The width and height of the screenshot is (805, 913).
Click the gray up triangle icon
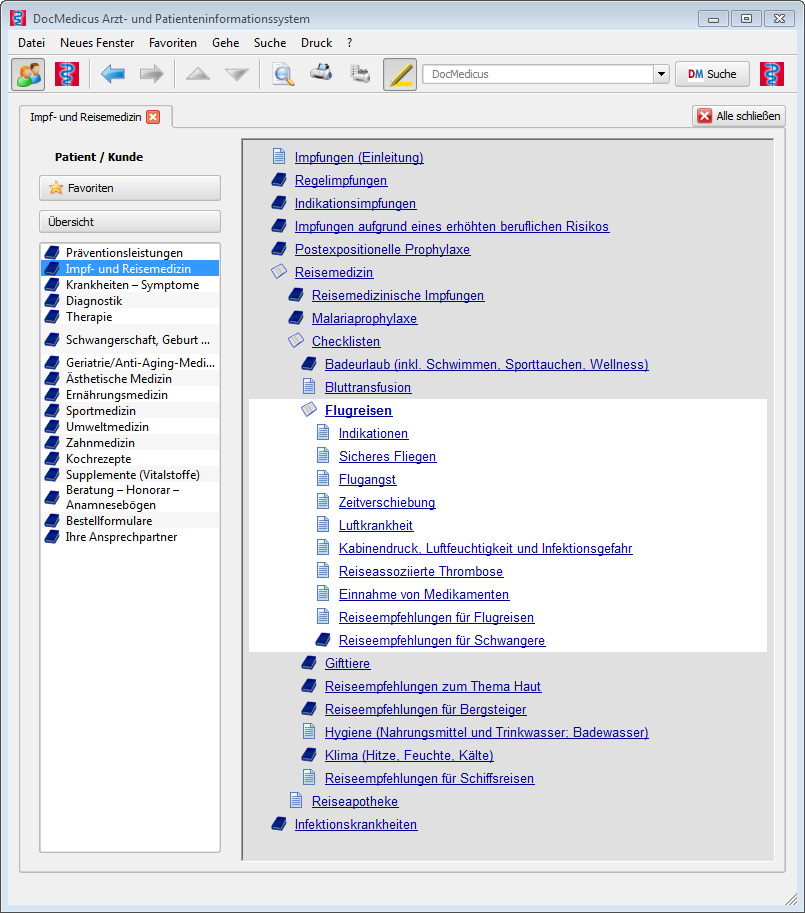tap(198, 74)
